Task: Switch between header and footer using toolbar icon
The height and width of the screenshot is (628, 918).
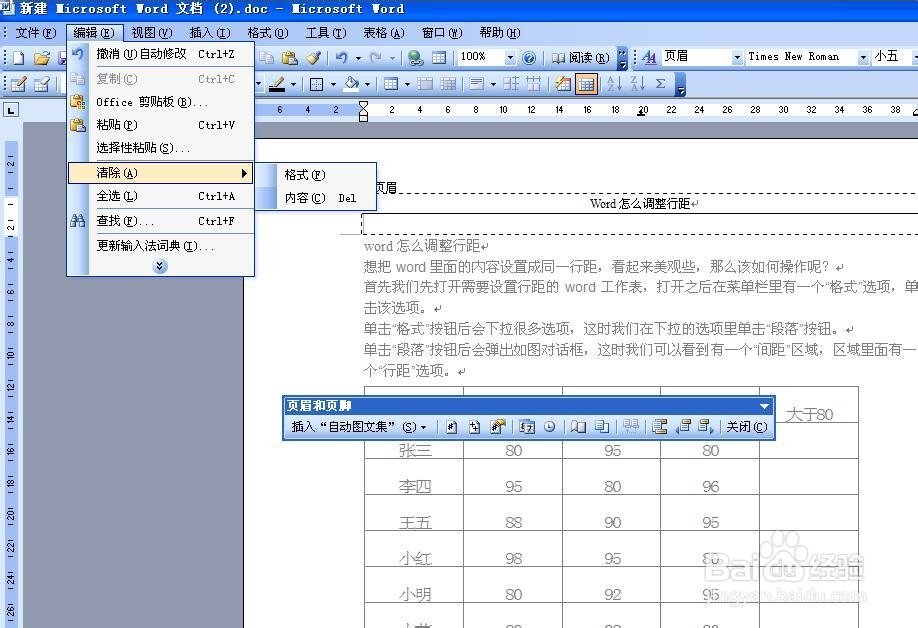Action: (659, 427)
